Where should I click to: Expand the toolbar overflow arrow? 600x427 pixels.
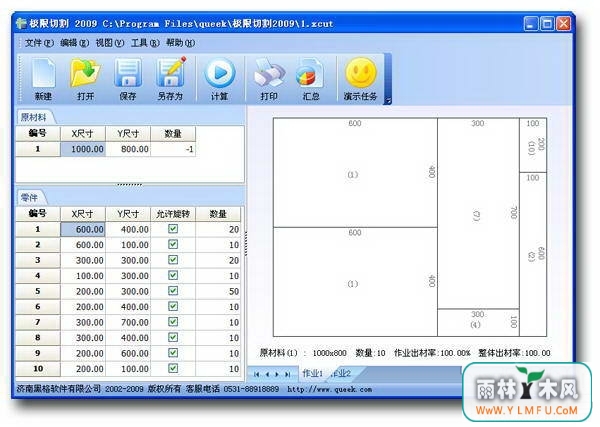tap(388, 100)
